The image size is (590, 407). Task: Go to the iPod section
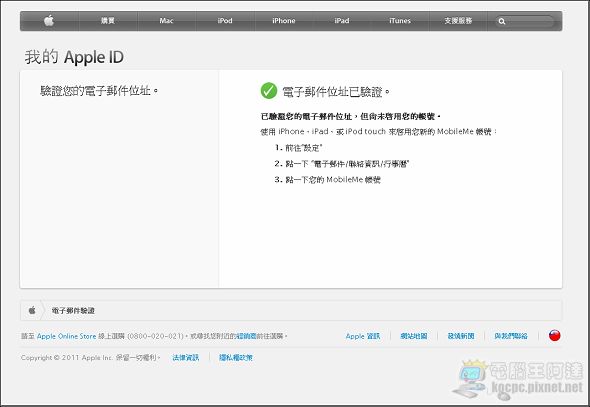click(x=225, y=21)
